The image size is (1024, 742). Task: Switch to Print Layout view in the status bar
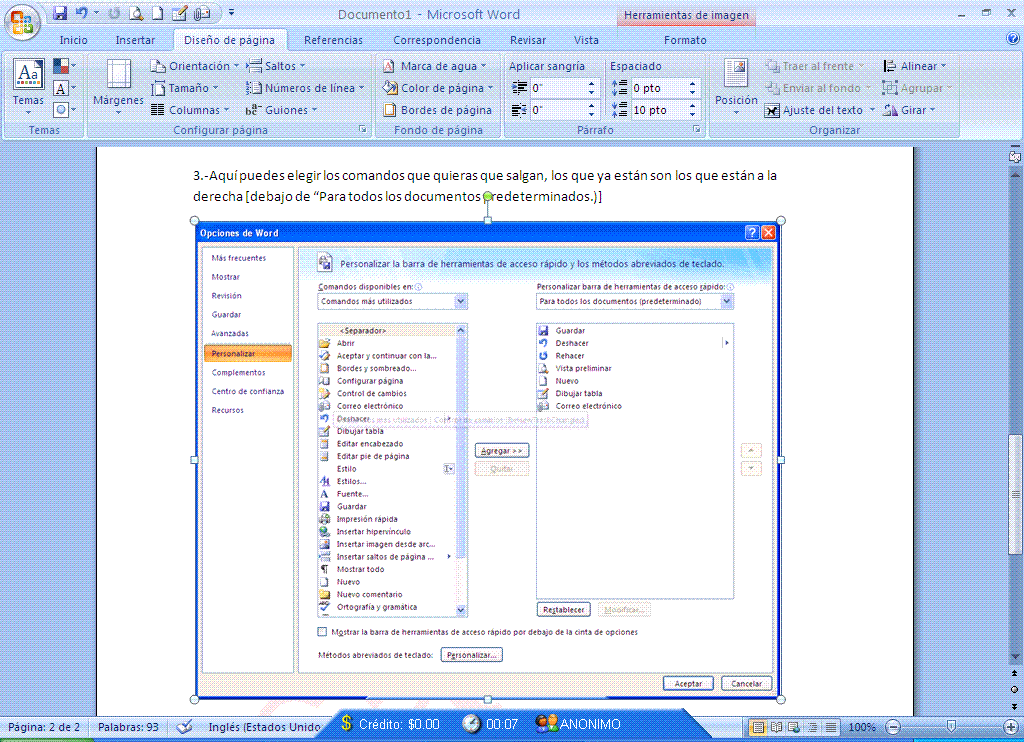pyautogui.click(x=758, y=726)
